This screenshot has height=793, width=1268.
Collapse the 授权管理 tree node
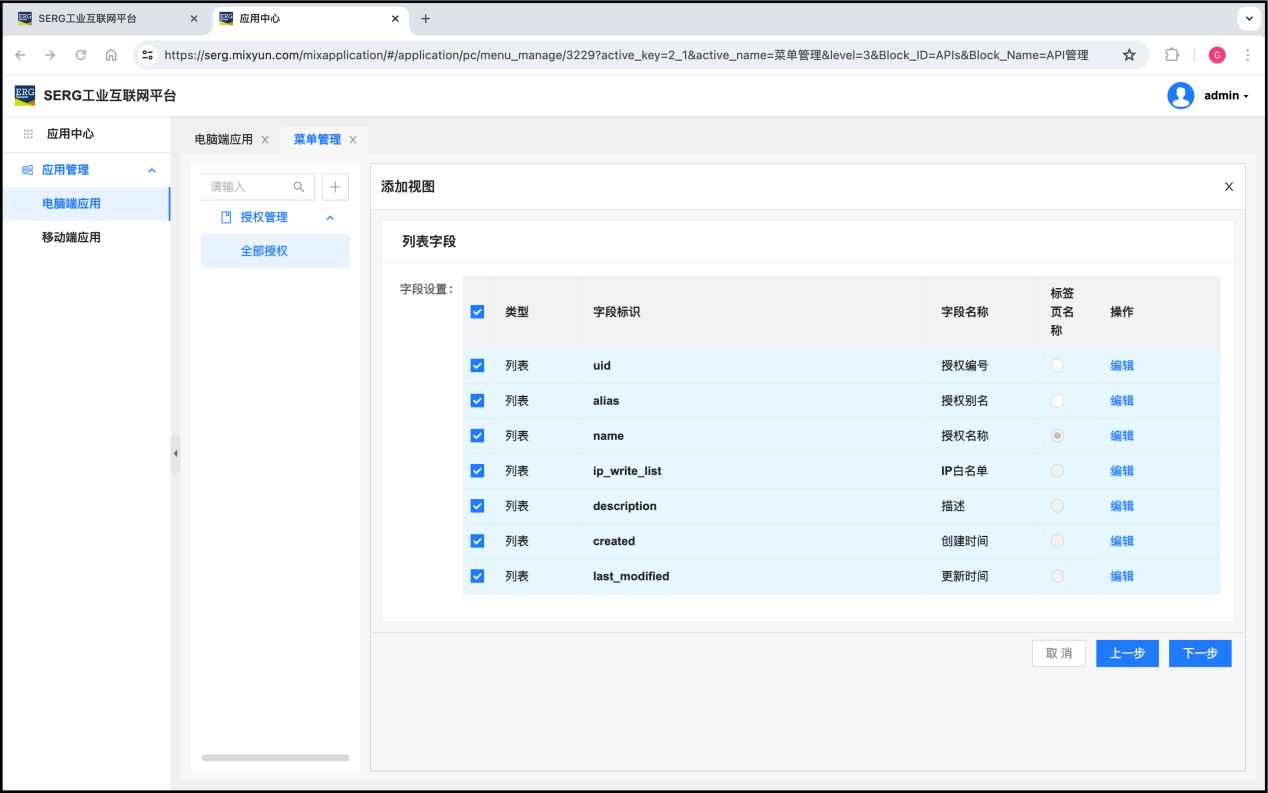pyautogui.click(x=331, y=218)
